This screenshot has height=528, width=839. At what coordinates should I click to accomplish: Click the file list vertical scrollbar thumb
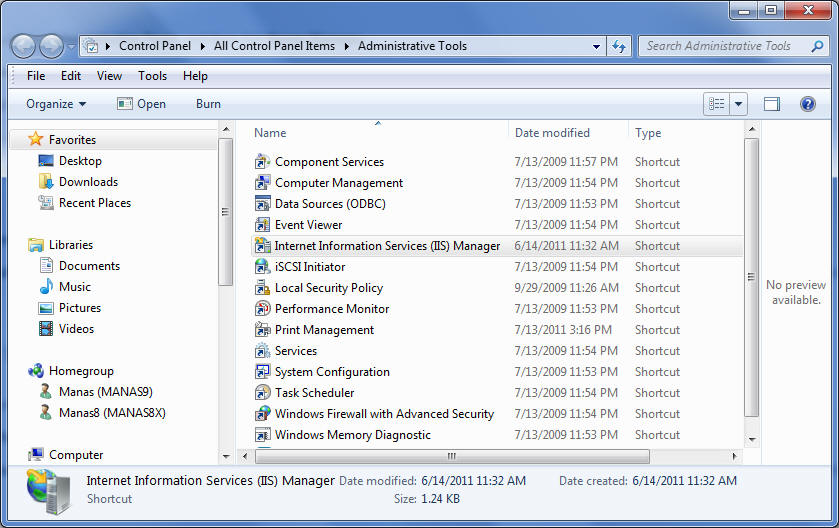752,277
